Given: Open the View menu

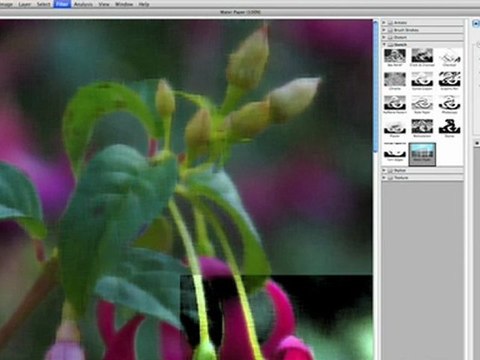Looking at the screenshot, I should click(x=104, y=4).
